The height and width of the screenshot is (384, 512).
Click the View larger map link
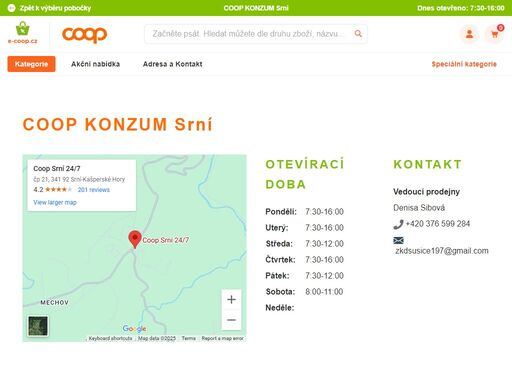coord(55,202)
